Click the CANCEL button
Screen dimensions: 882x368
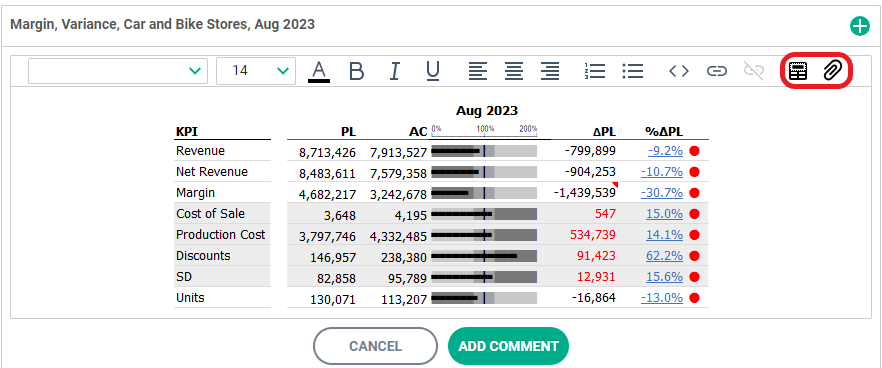[x=375, y=346]
